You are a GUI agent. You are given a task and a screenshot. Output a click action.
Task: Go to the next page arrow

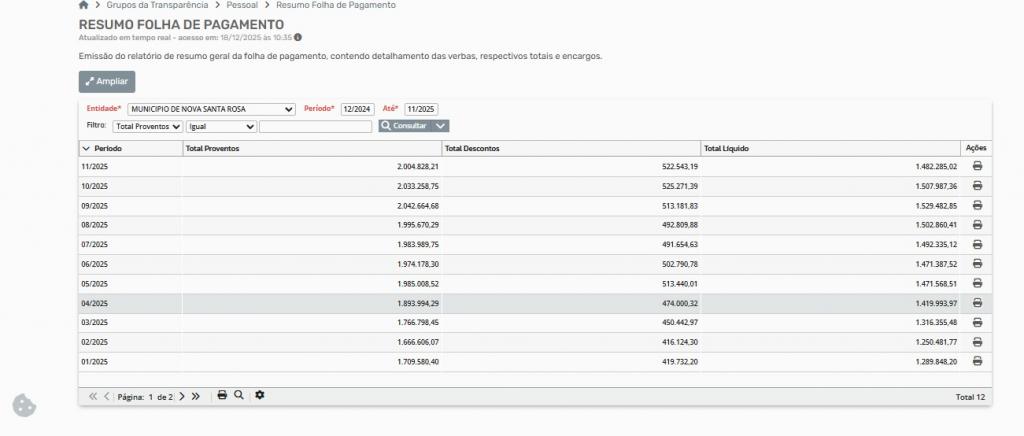click(182, 397)
